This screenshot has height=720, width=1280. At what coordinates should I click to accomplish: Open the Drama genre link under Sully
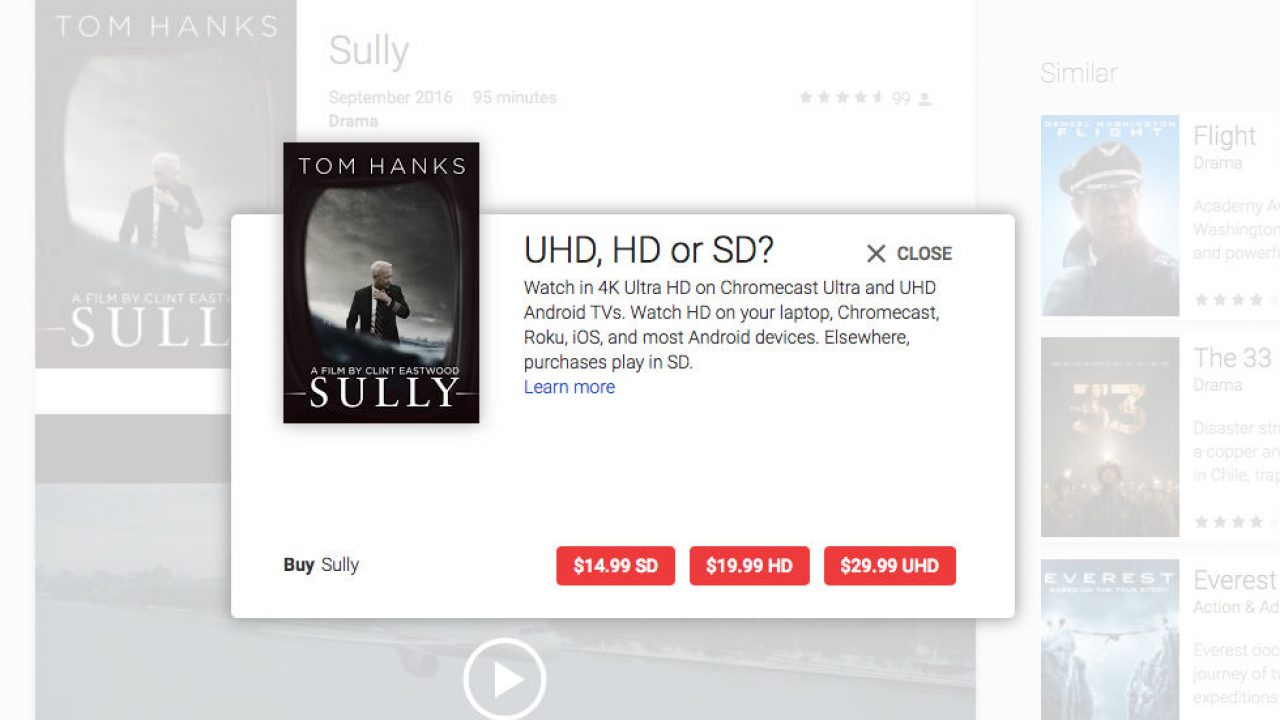353,121
